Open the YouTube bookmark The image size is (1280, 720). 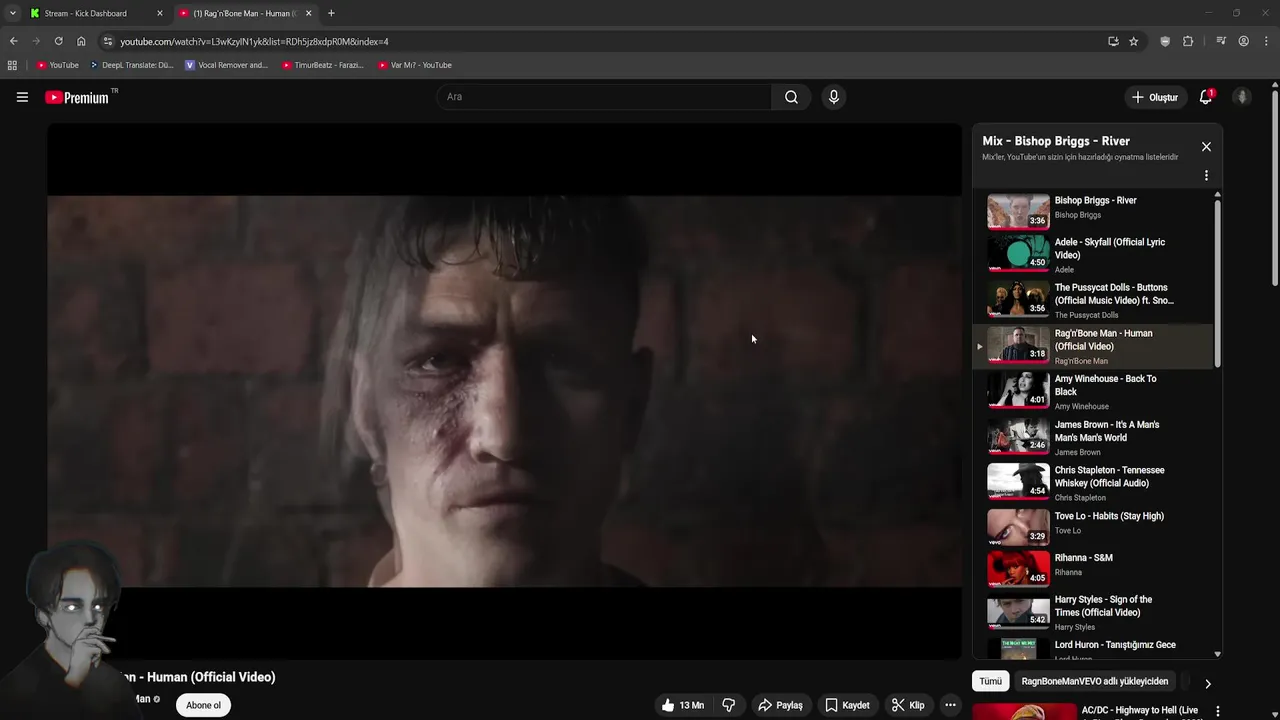(x=57, y=65)
